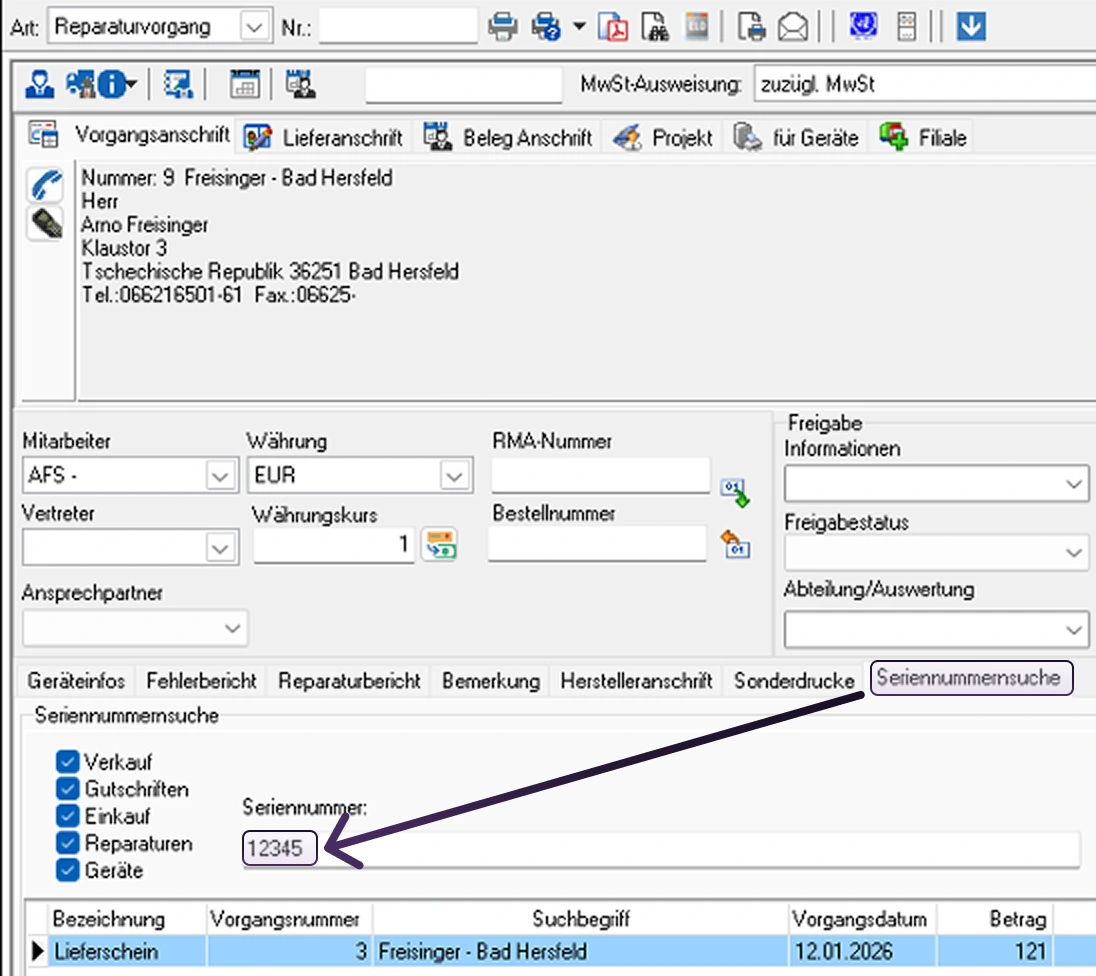Open the Freigabestatus dropdown
This screenshot has height=976, width=1096.
coord(1075,552)
